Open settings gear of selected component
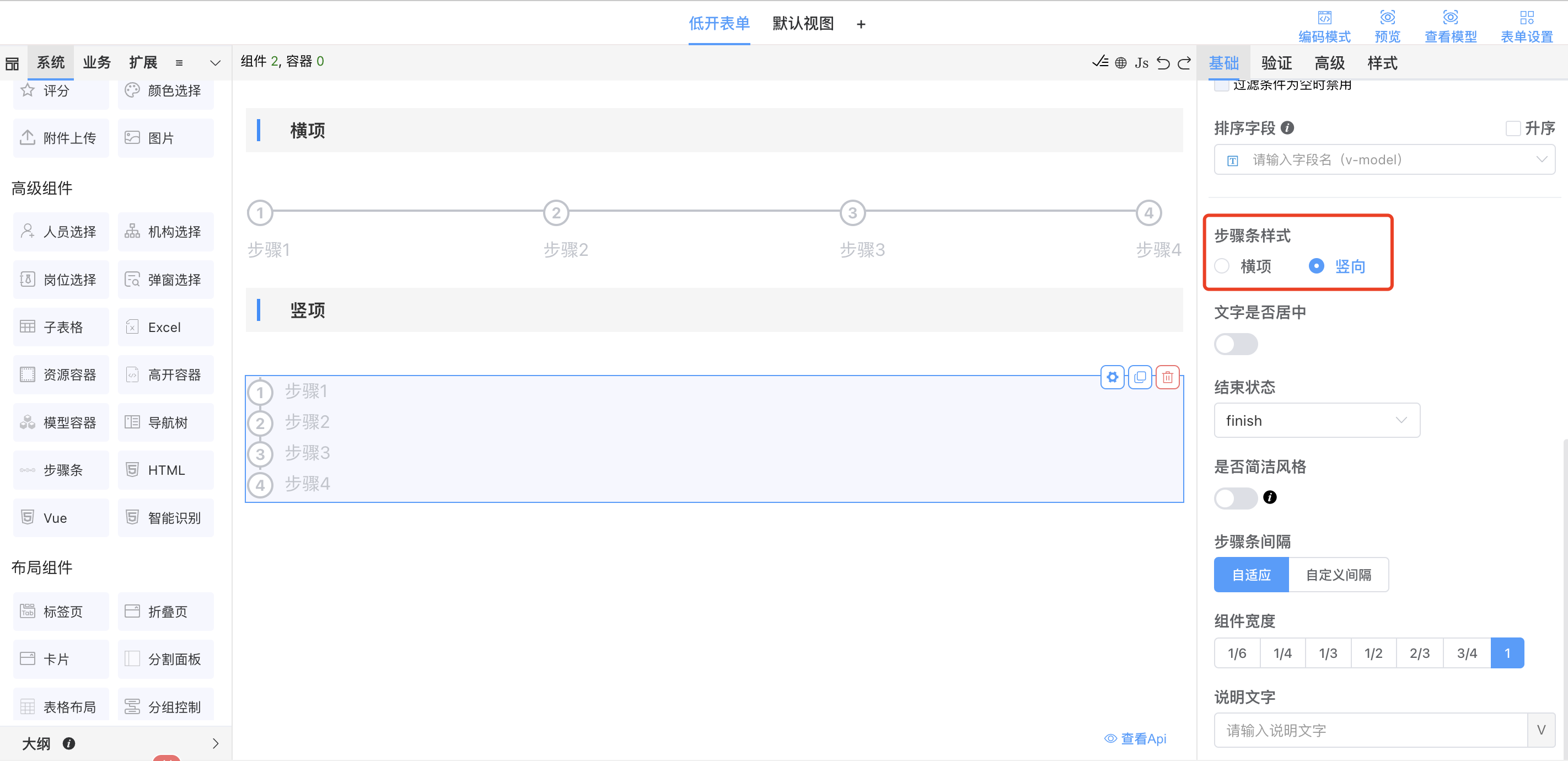Image resolution: width=1568 pixels, height=761 pixels. (x=1112, y=377)
